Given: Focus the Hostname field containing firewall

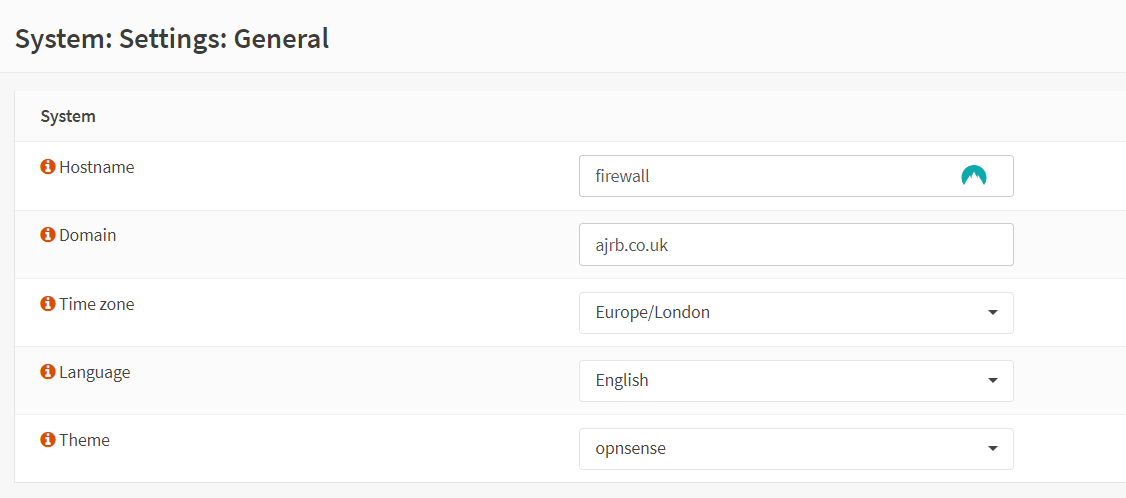Looking at the screenshot, I should (x=796, y=176).
